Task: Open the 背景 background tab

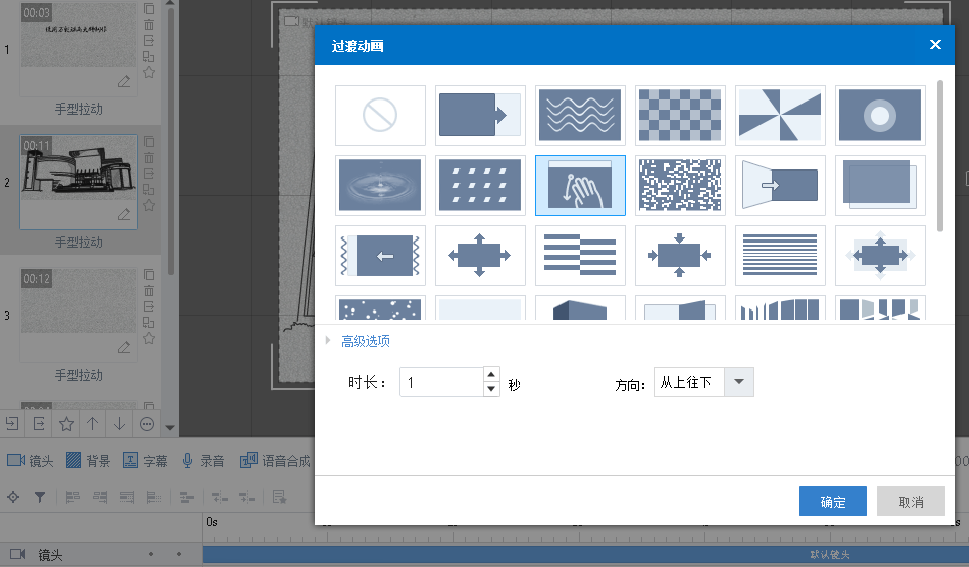Action: 87,461
